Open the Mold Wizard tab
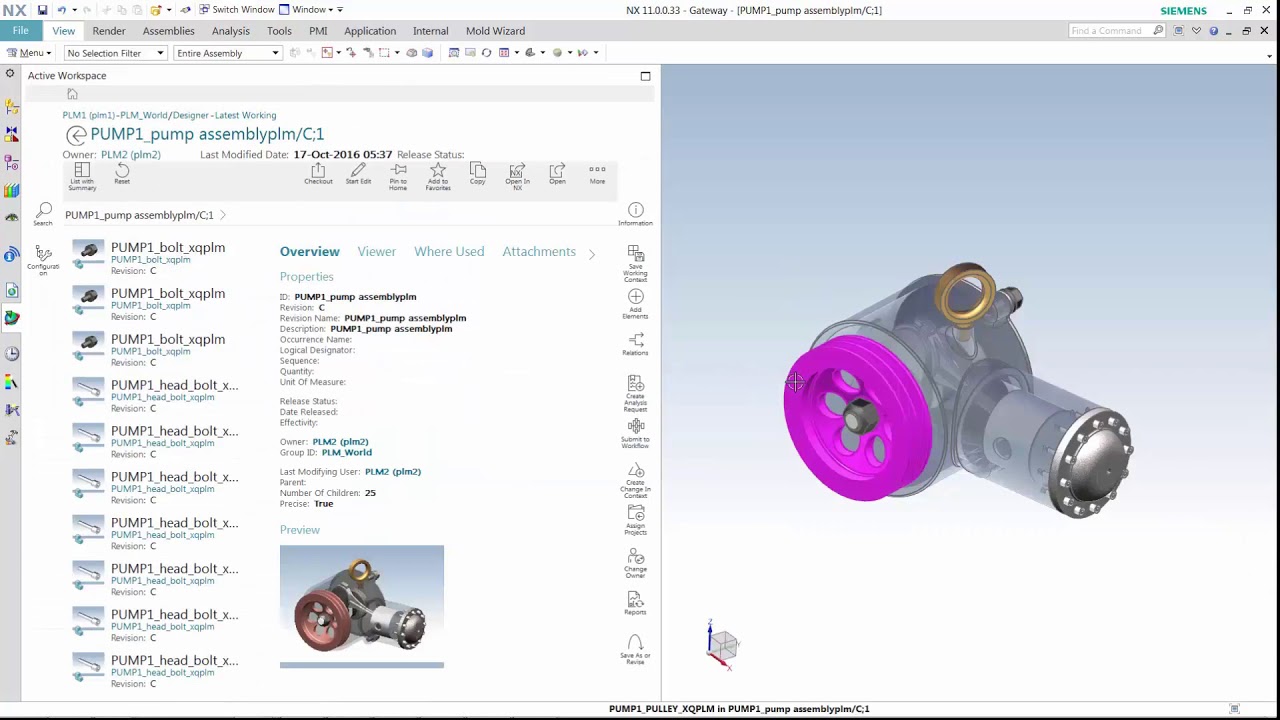Image resolution: width=1280 pixels, height=720 pixels. coord(495,31)
